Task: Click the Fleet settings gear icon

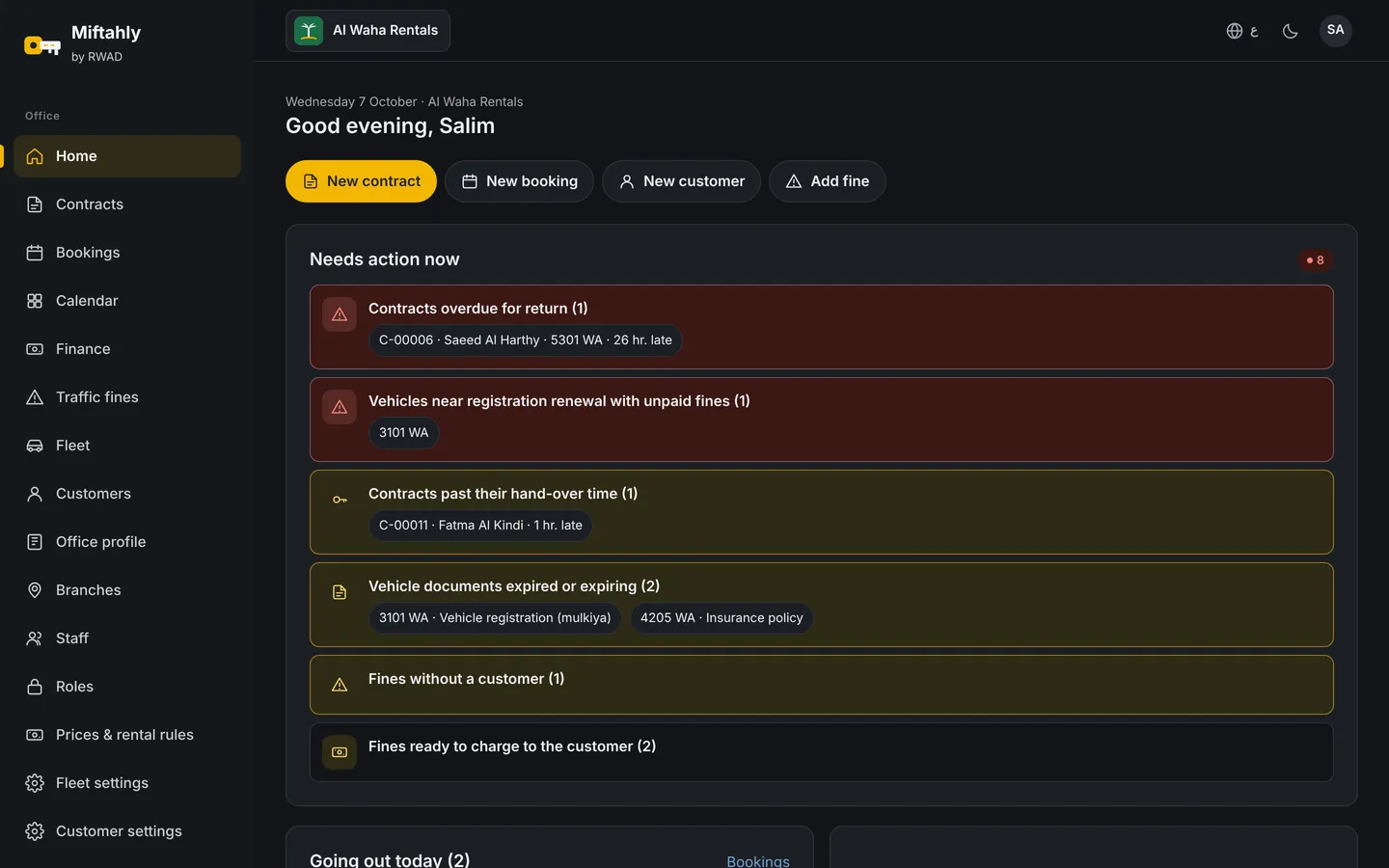Action: click(35, 783)
